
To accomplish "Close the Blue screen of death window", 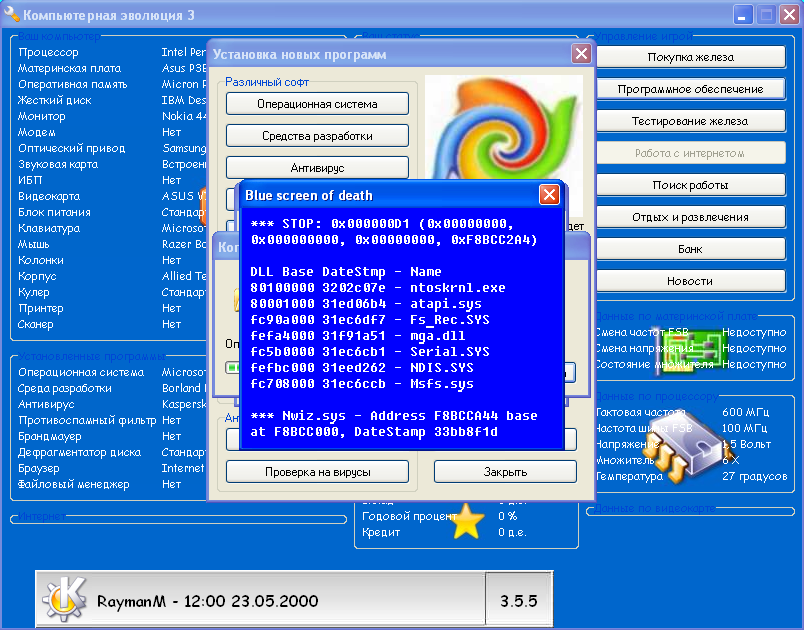I will (x=549, y=195).
